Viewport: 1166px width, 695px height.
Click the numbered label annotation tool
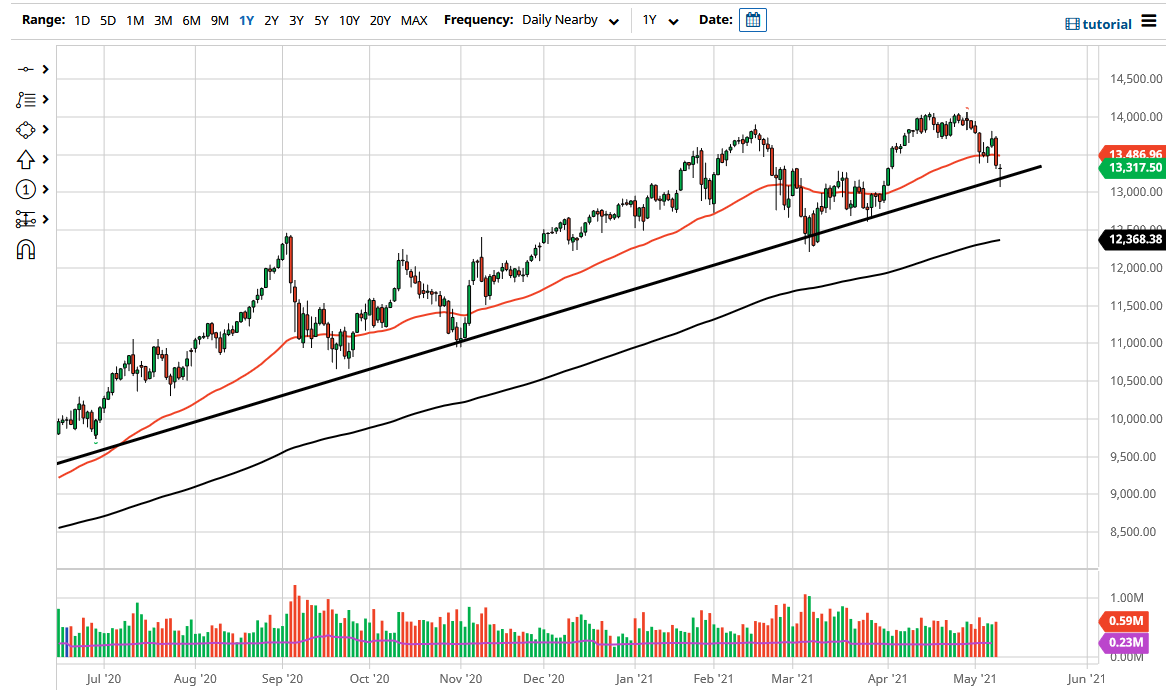[x=26, y=189]
